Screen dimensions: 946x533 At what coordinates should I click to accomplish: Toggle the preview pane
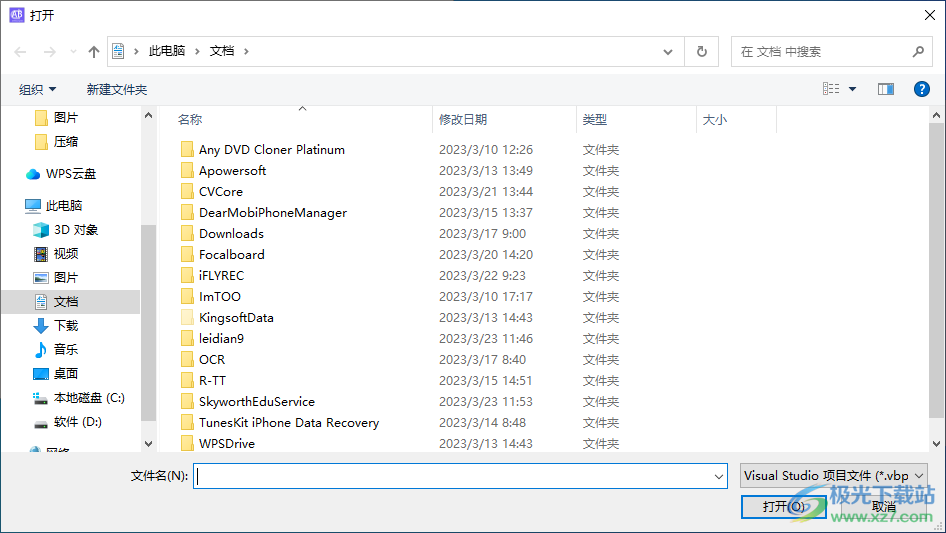click(886, 89)
